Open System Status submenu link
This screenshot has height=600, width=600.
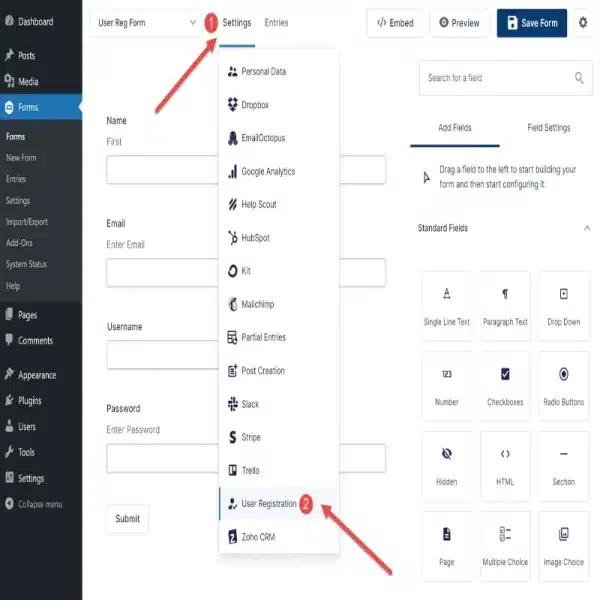tap(26, 264)
